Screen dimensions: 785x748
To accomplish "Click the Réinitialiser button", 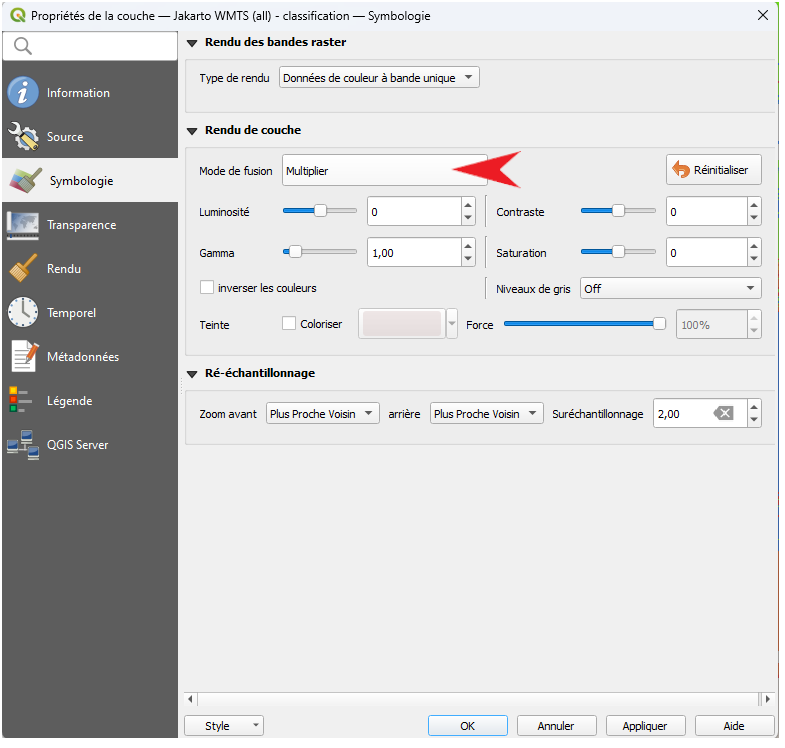I will pyautogui.click(x=713, y=170).
